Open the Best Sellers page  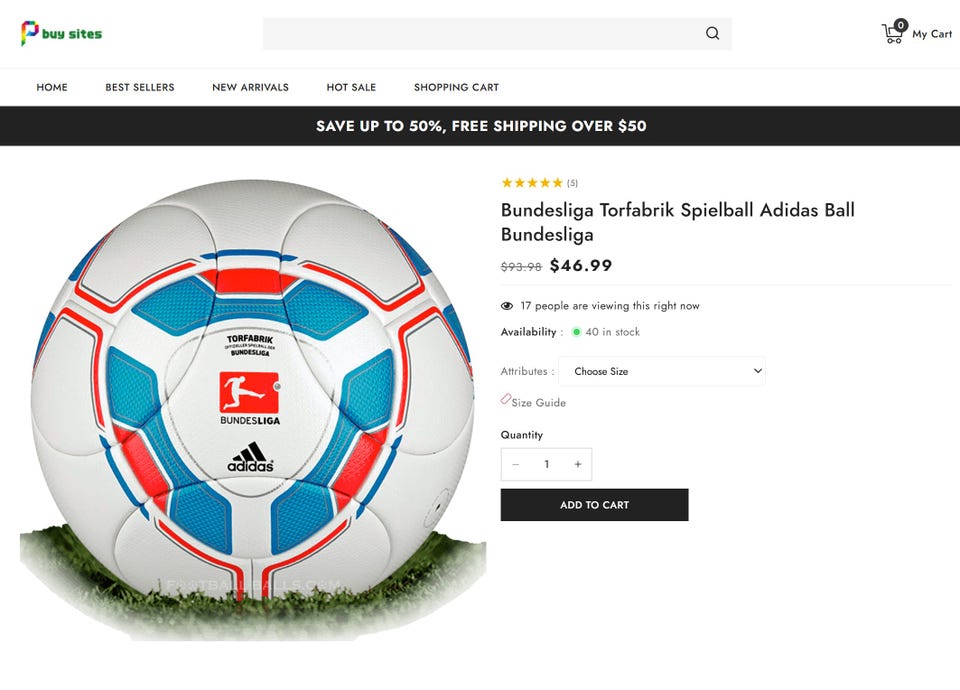pyautogui.click(x=140, y=87)
